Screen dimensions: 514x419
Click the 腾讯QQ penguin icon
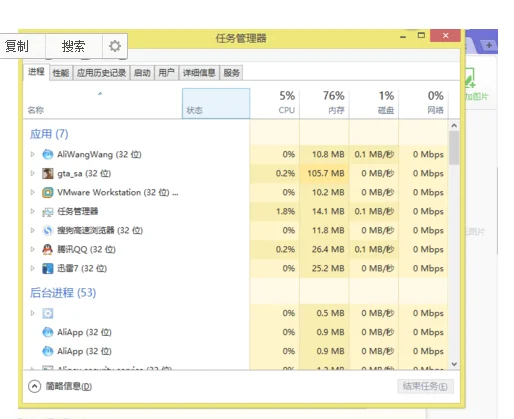point(48,249)
